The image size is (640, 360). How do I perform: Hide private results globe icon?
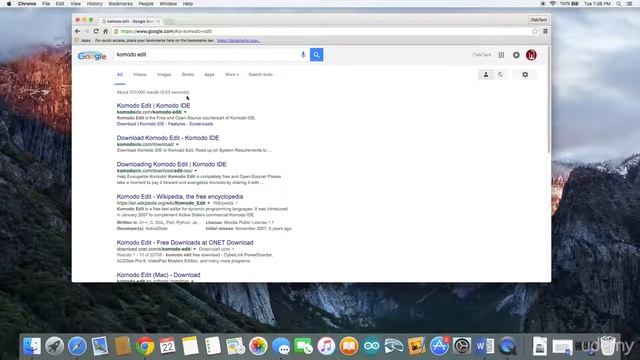[x=500, y=75]
